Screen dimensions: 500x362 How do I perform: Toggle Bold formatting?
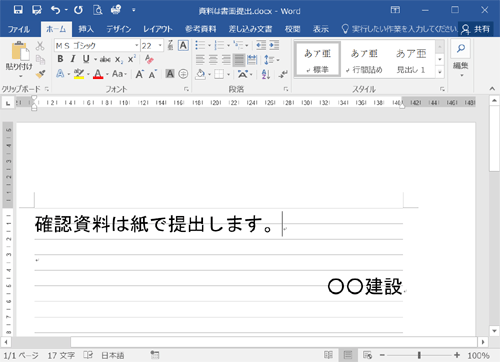point(60,59)
